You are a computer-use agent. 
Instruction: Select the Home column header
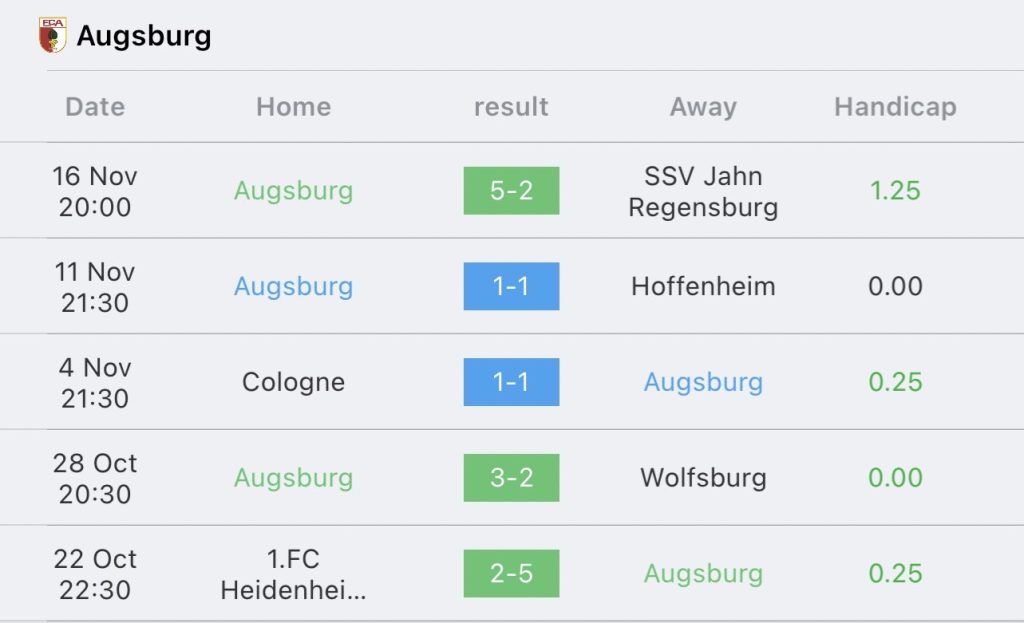(293, 106)
